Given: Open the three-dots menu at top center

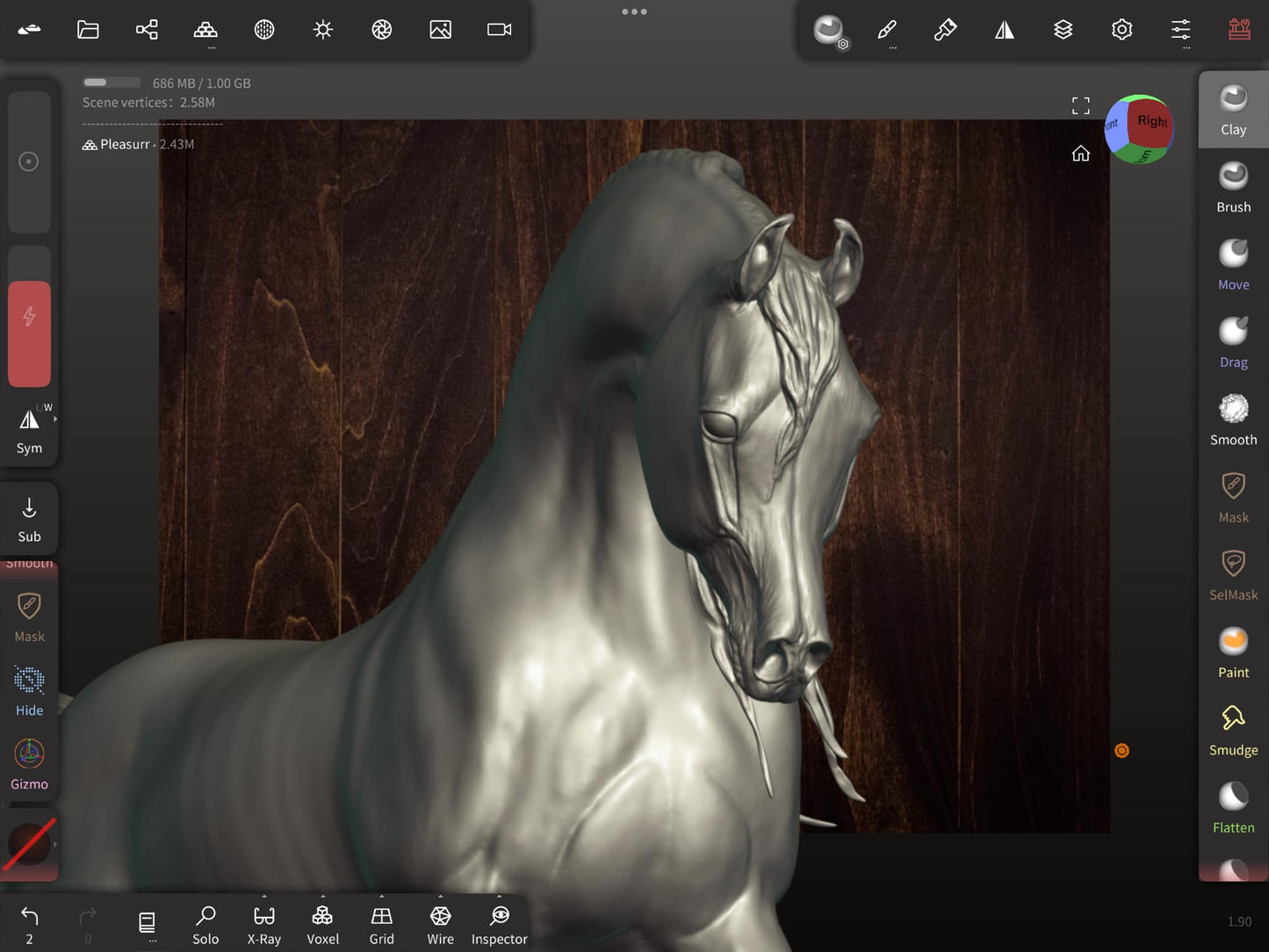Looking at the screenshot, I should (634, 11).
